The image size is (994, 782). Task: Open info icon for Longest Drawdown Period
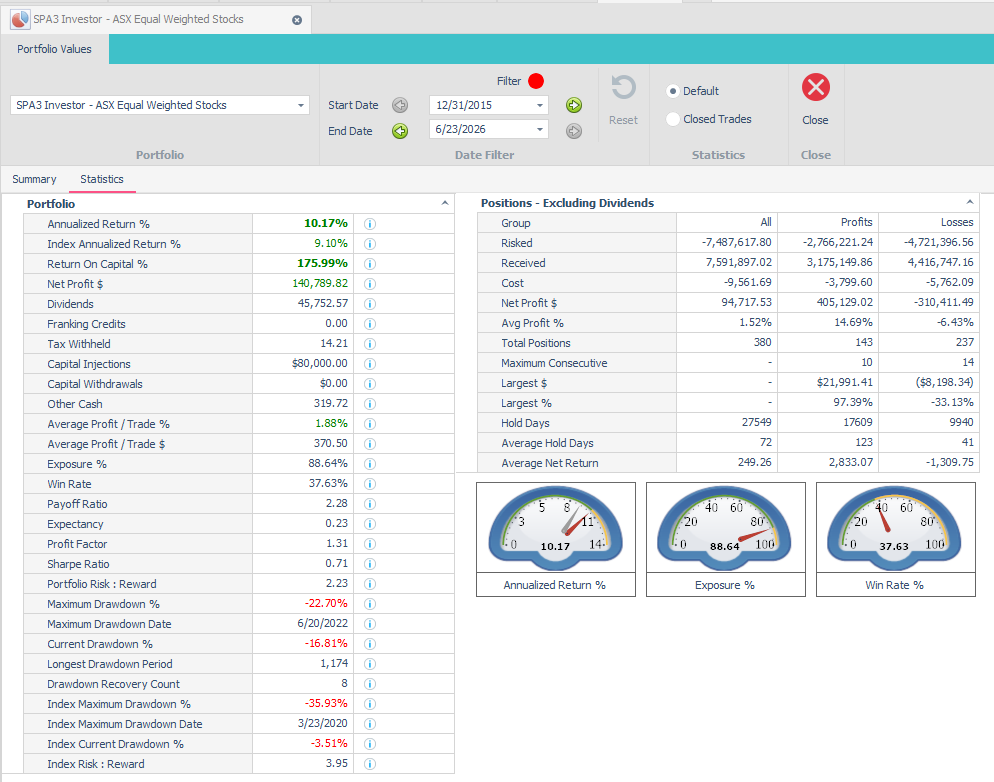[370, 664]
